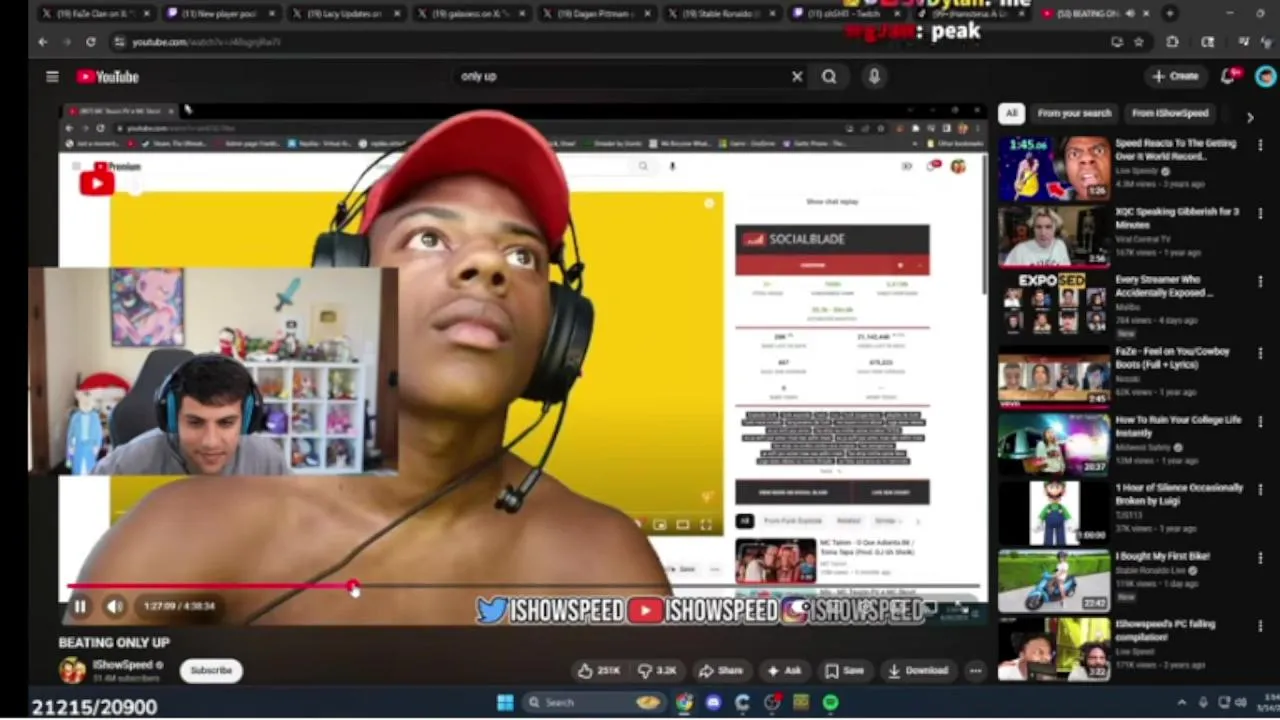Click the Share button
This screenshot has width=1280, height=720.
click(x=721, y=670)
